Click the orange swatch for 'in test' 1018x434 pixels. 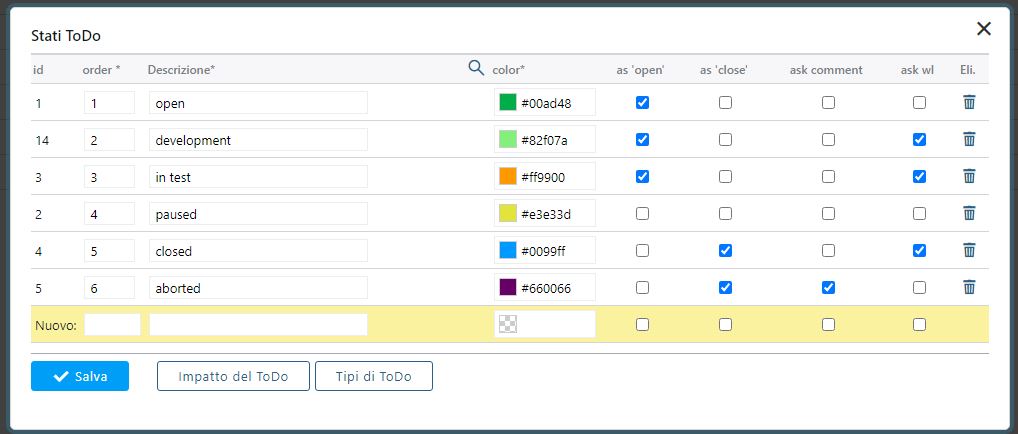click(508, 176)
